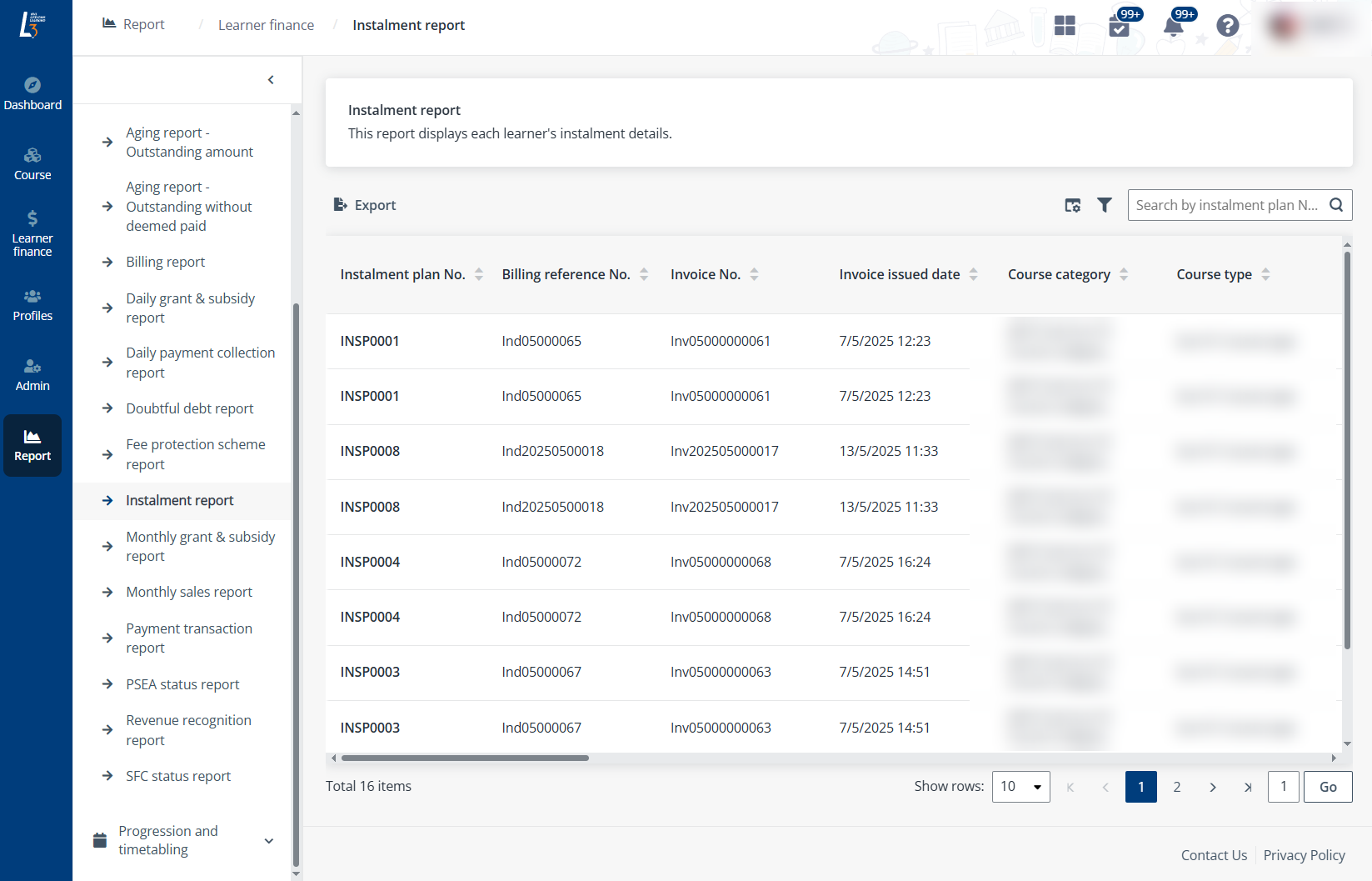Go to Dashboard in sidebar
This screenshot has height=881, width=1372.
coord(32,93)
